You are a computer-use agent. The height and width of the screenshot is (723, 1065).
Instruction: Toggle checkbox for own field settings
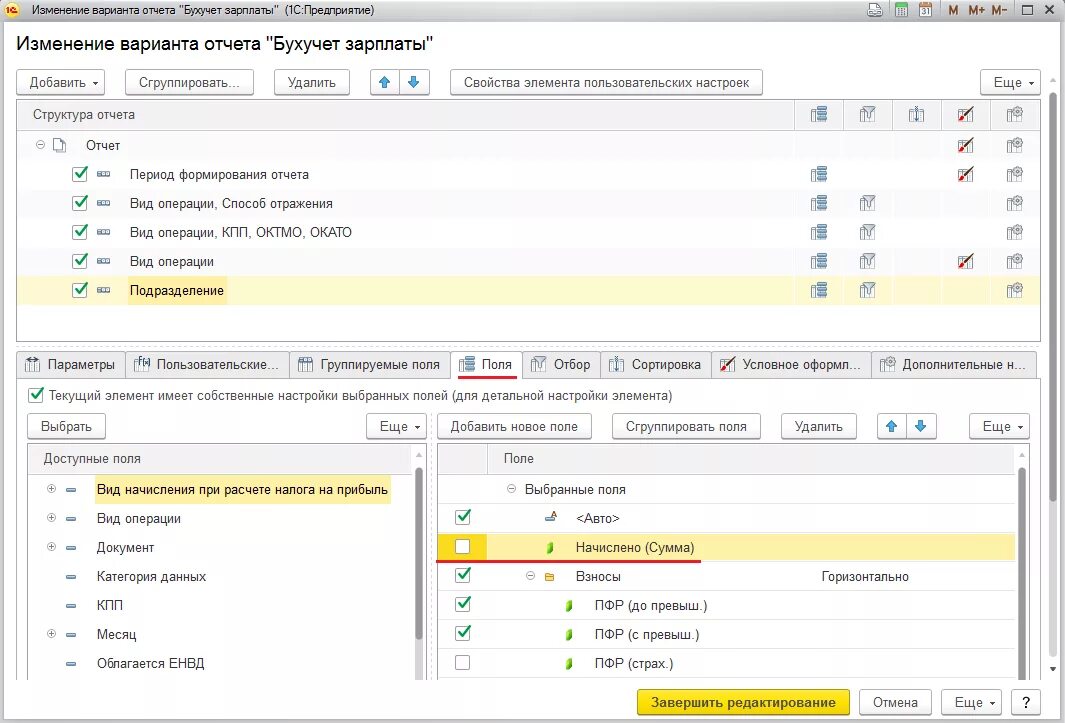click(36, 395)
